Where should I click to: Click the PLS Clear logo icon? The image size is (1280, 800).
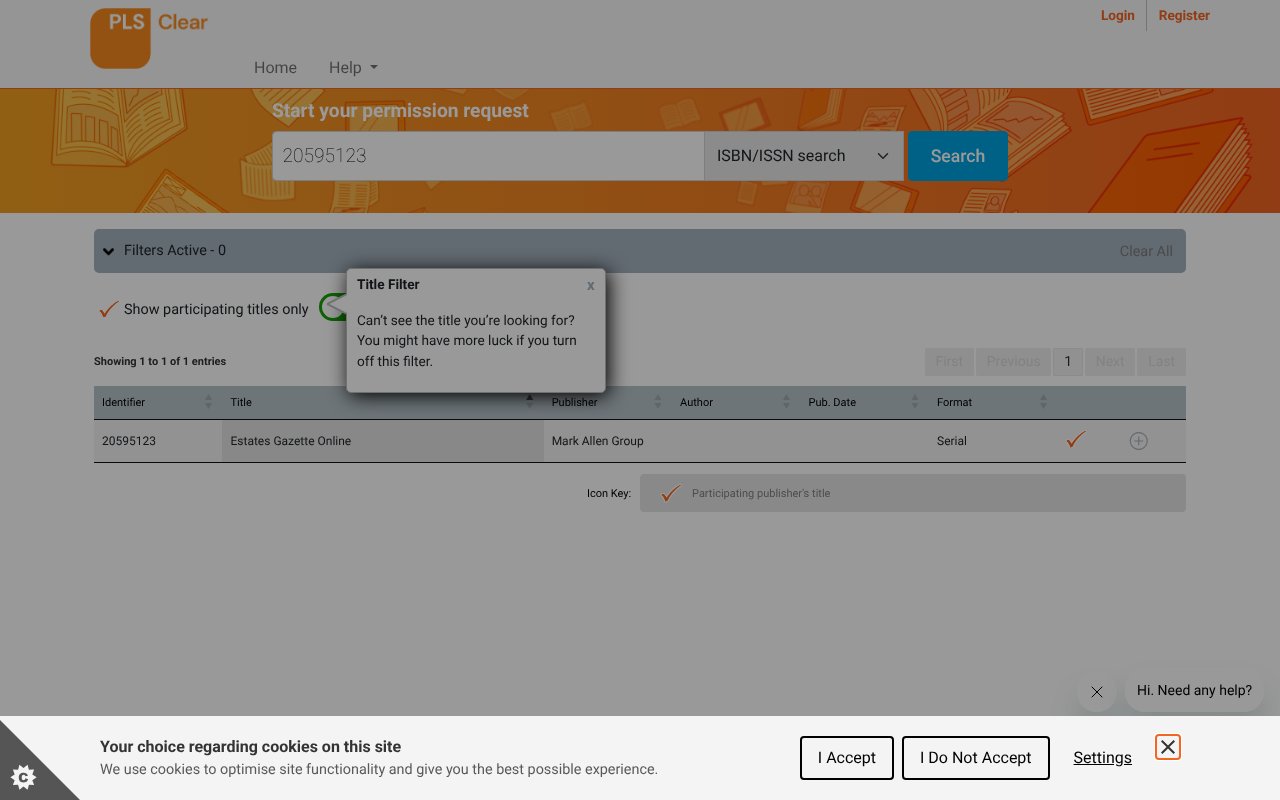(119, 38)
